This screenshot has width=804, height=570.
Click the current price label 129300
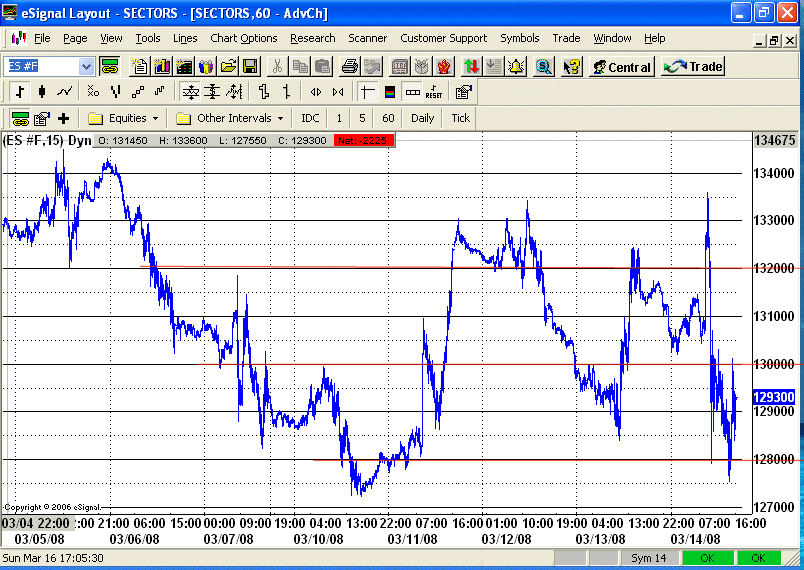coord(774,397)
